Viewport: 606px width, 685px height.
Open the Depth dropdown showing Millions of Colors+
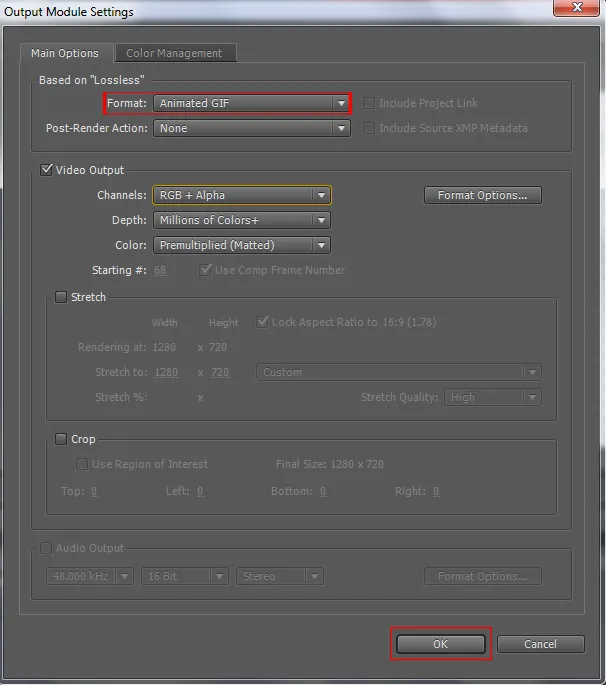coord(242,220)
